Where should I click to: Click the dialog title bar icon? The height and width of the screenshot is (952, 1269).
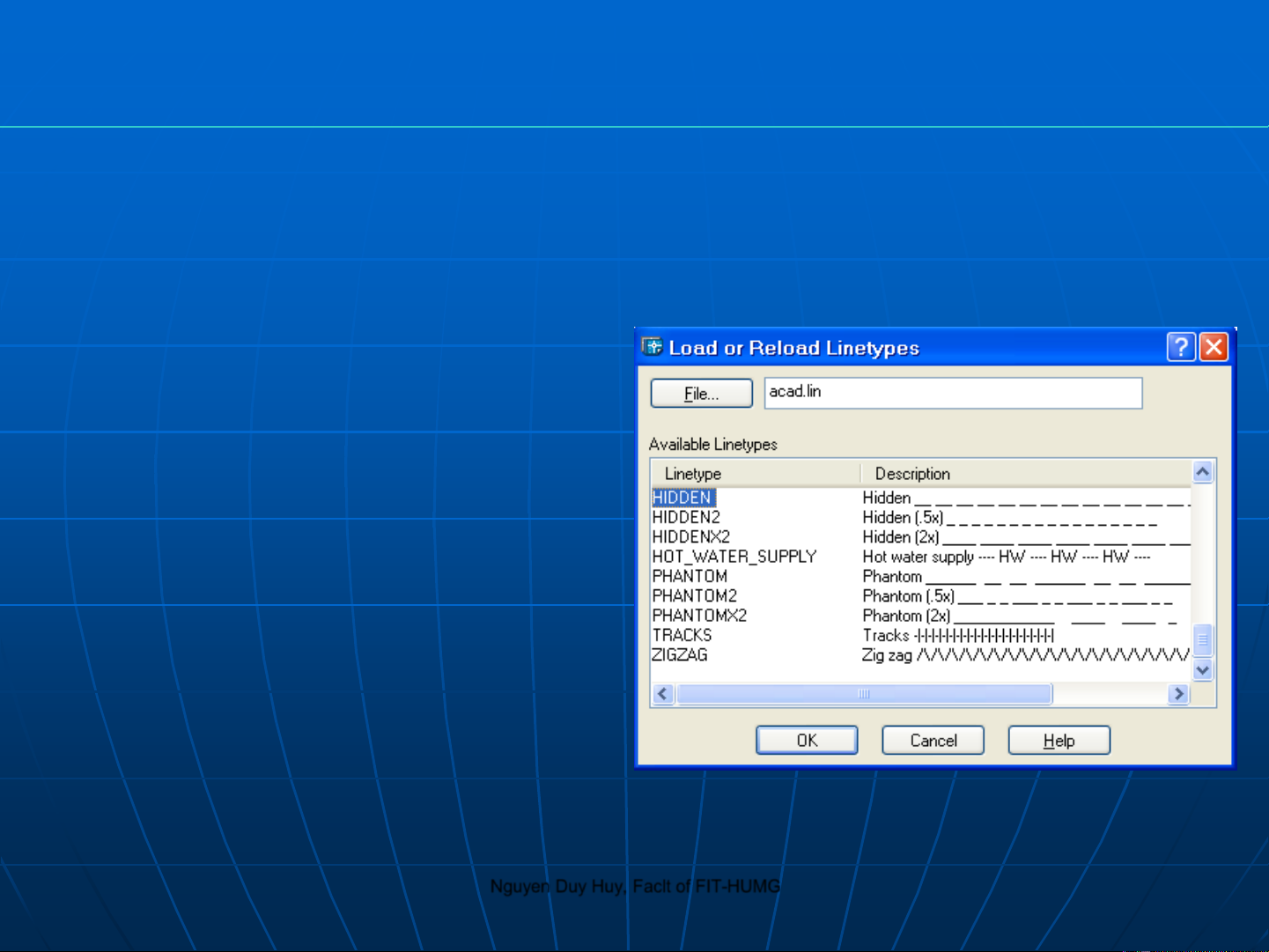click(x=653, y=347)
